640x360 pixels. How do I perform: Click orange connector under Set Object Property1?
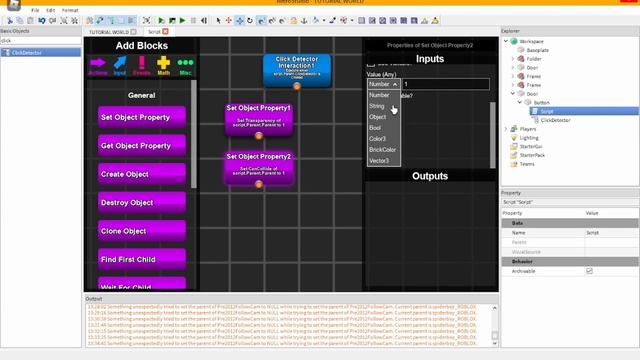[x=259, y=136]
